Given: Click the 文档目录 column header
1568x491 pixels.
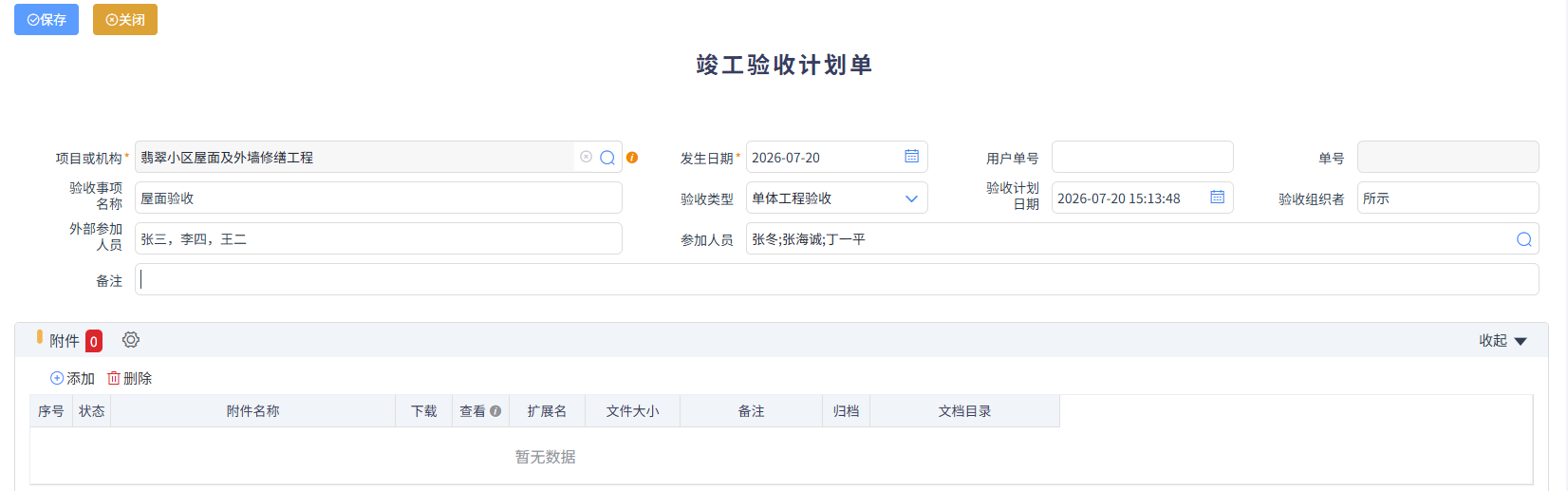Looking at the screenshot, I should pyautogui.click(x=965, y=411).
